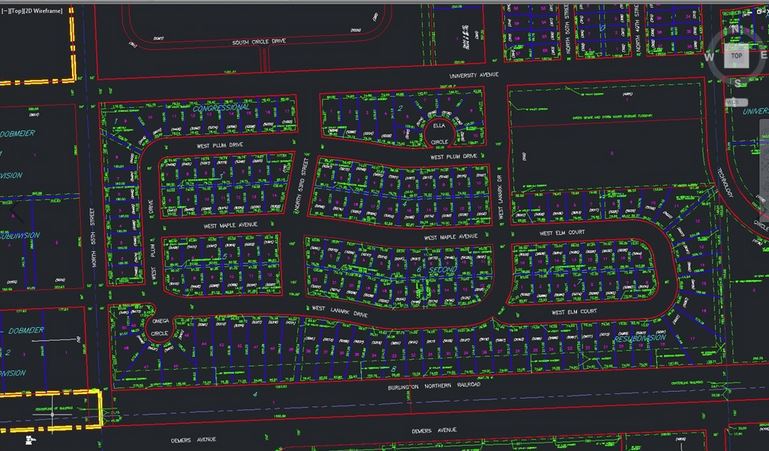Click the TOP face of the ViewCube
The width and height of the screenshot is (769, 451).
pos(737,57)
